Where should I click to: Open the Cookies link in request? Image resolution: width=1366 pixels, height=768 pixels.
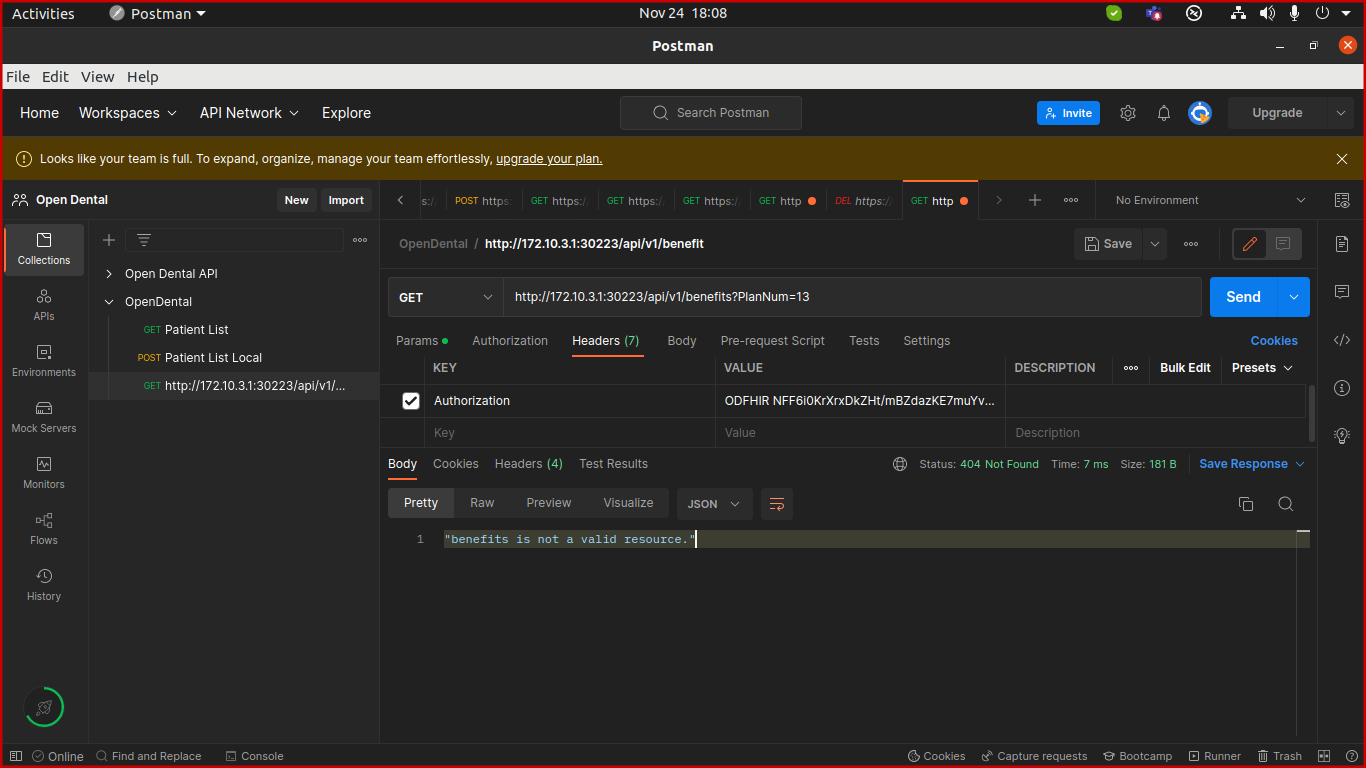click(1274, 341)
